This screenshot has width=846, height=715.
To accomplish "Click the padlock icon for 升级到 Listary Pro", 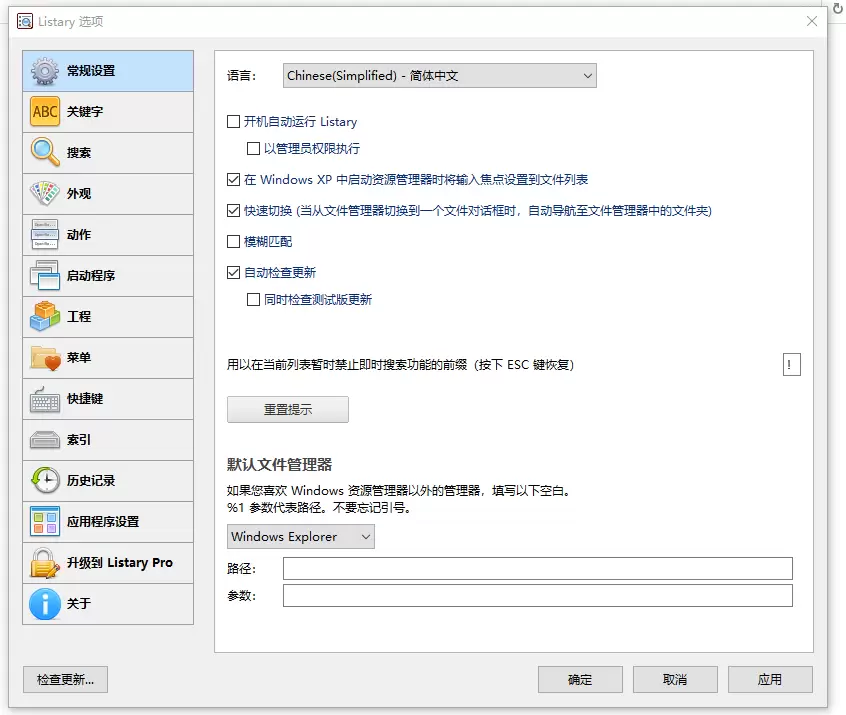I will 45,563.
